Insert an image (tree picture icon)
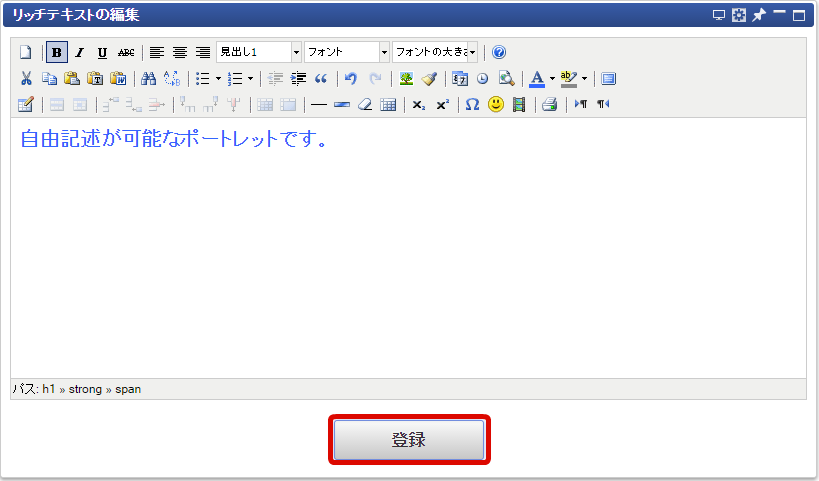 coord(406,78)
